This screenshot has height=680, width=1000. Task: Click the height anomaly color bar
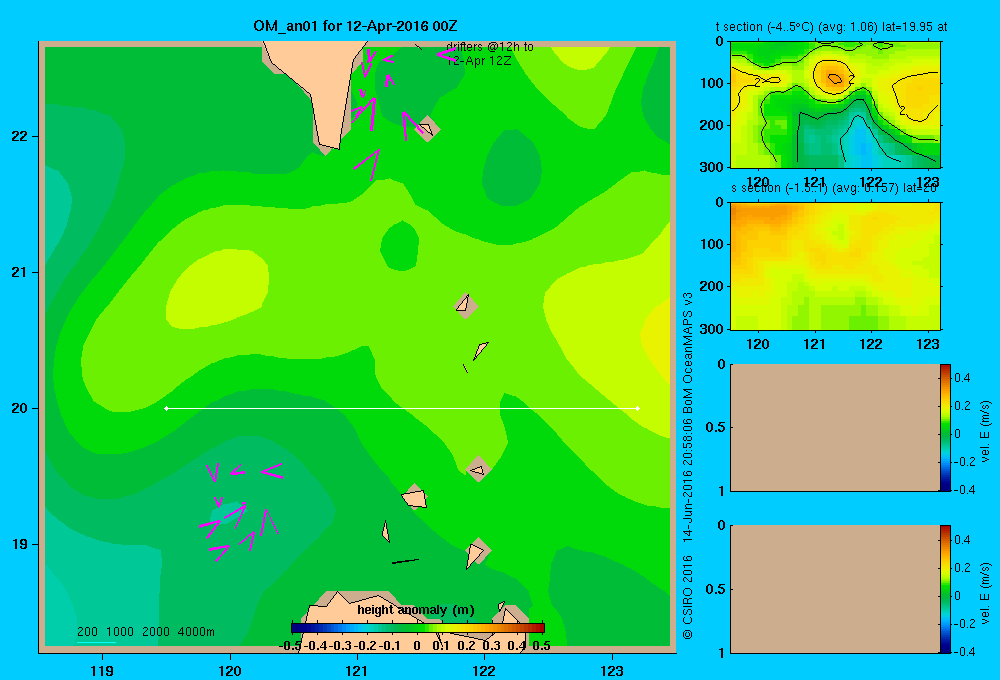[418, 628]
